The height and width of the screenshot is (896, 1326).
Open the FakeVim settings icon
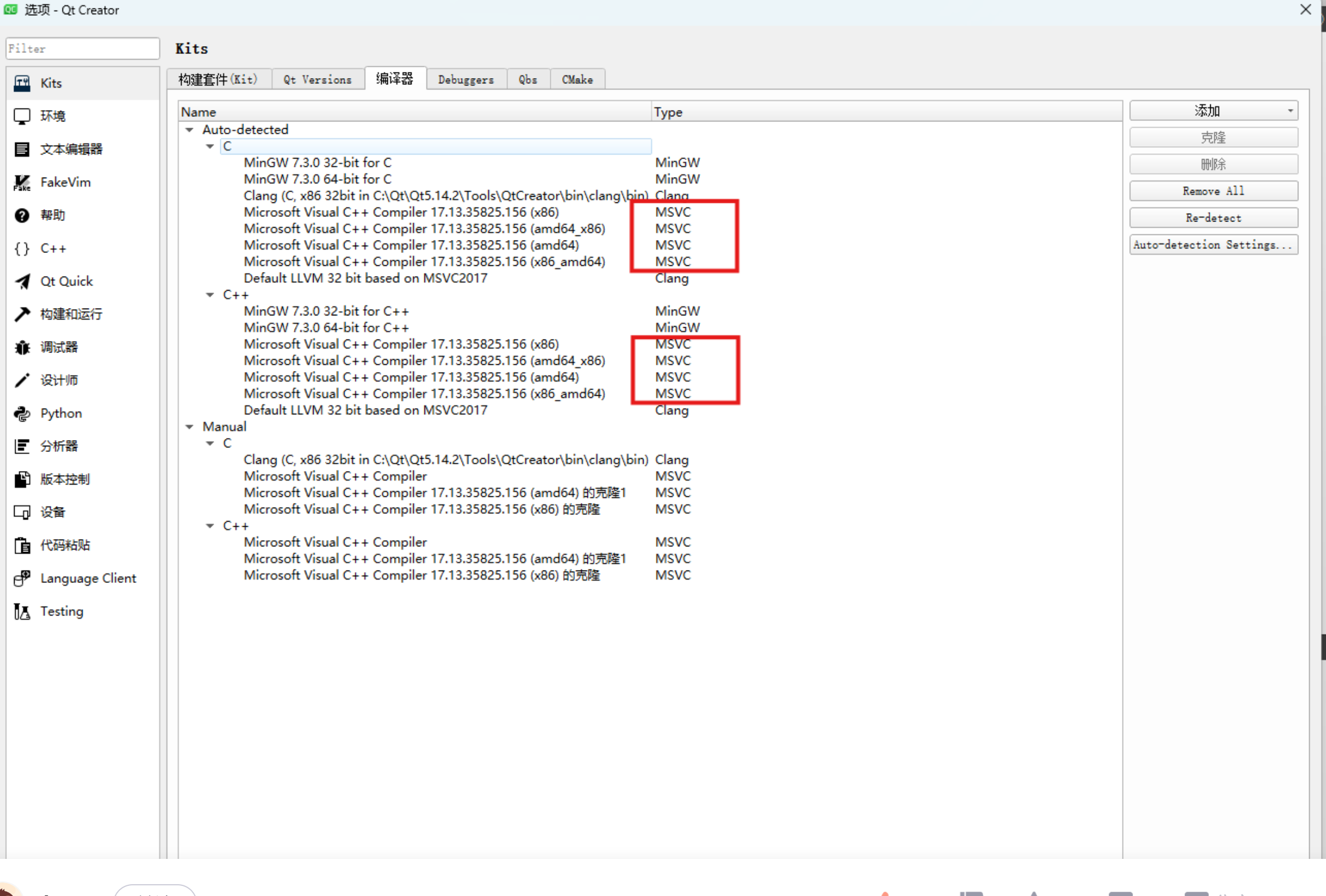coord(22,183)
